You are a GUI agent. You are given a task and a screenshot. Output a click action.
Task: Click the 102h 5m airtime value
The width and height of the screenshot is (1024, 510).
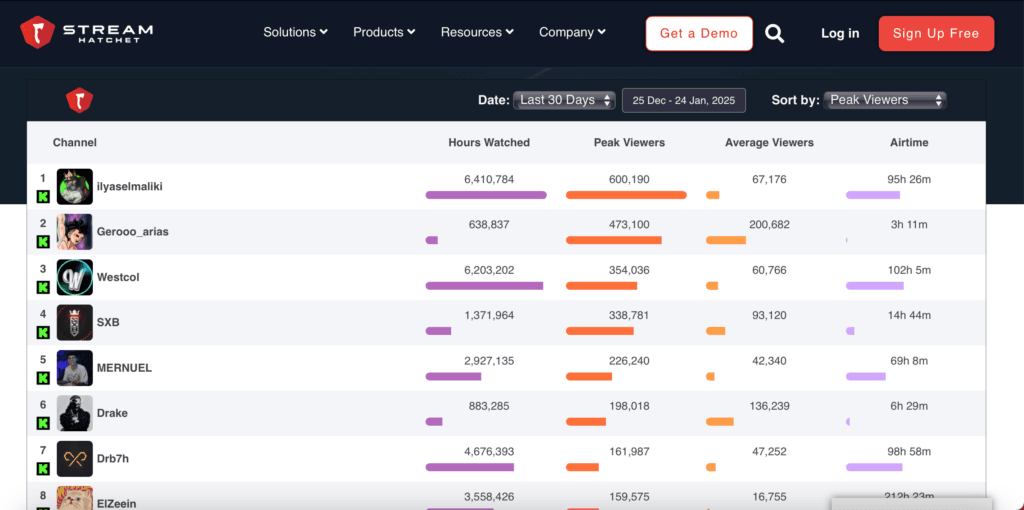(909, 270)
